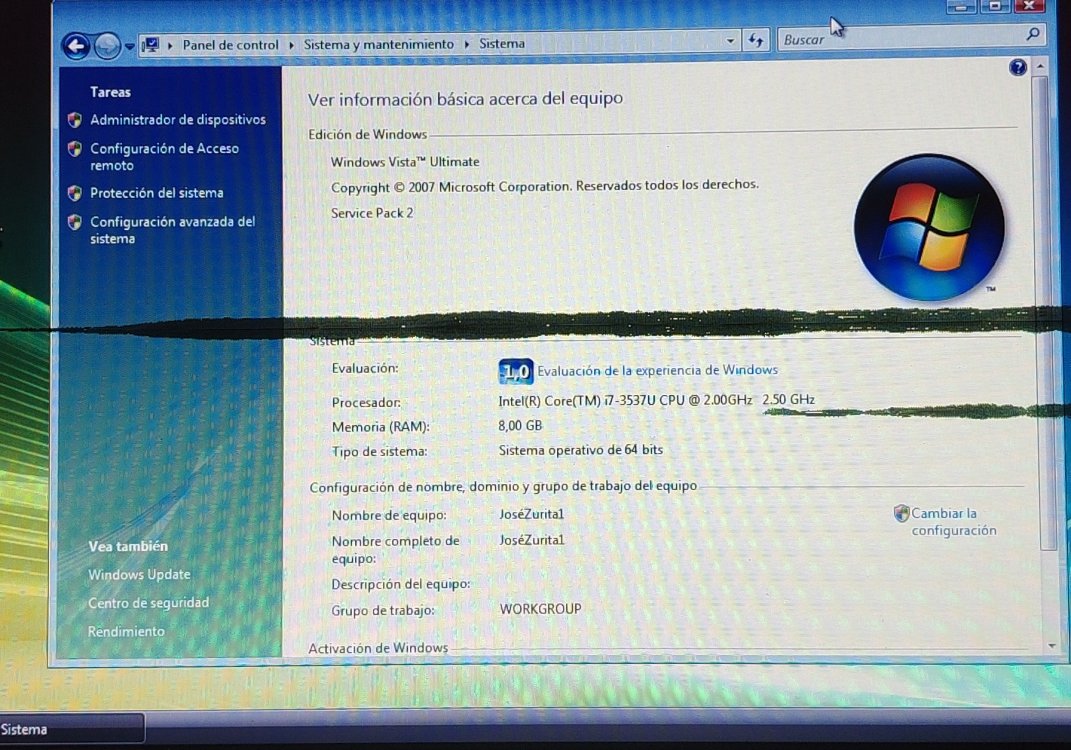
Task: Expand the arrow after Panel de control breadcrumb
Action: (292, 45)
